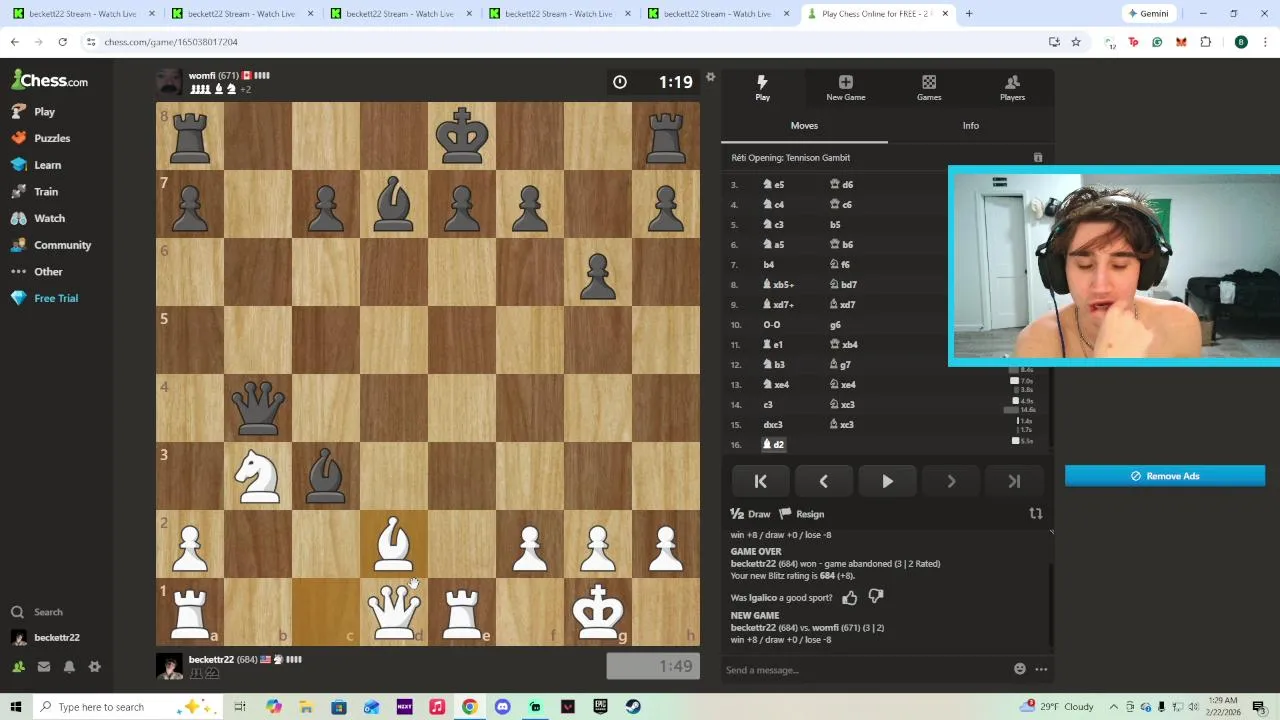Open the Windows Start menu
This screenshot has width=1280, height=720.
[x=15, y=707]
